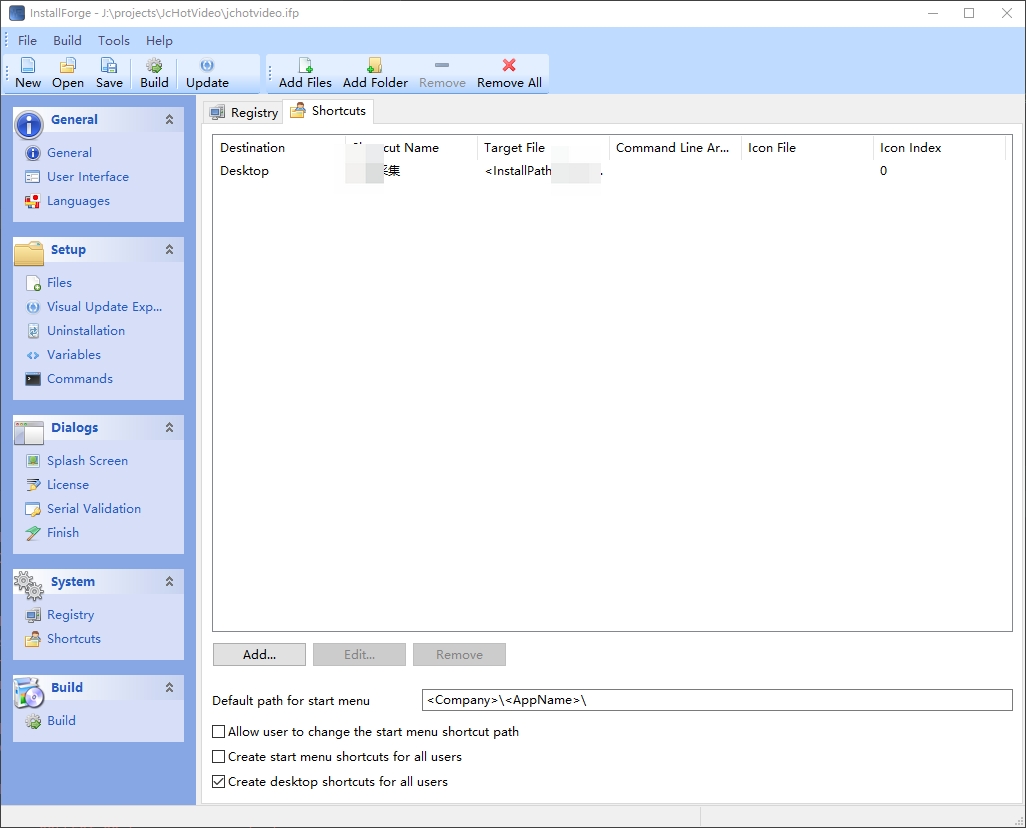Uncheck desktop shortcuts for all users
The height and width of the screenshot is (828, 1026).
pyautogui.click(x=219, y=782)
